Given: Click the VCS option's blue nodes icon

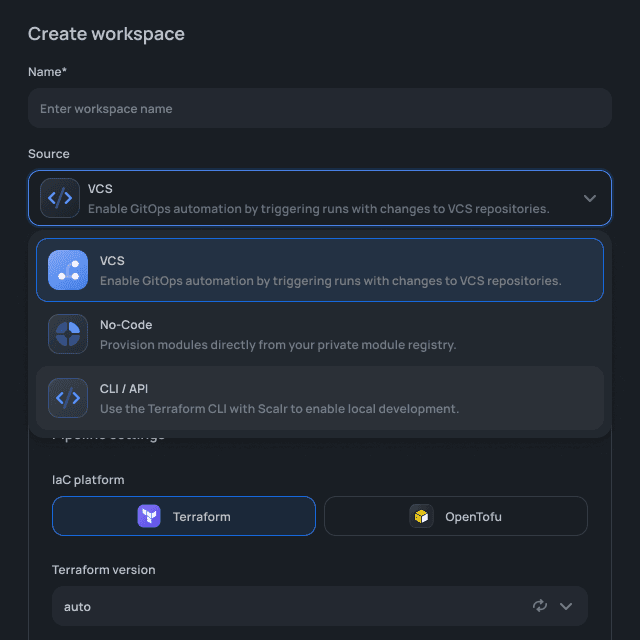Looking at the screenshot, I should click(68, 270).
